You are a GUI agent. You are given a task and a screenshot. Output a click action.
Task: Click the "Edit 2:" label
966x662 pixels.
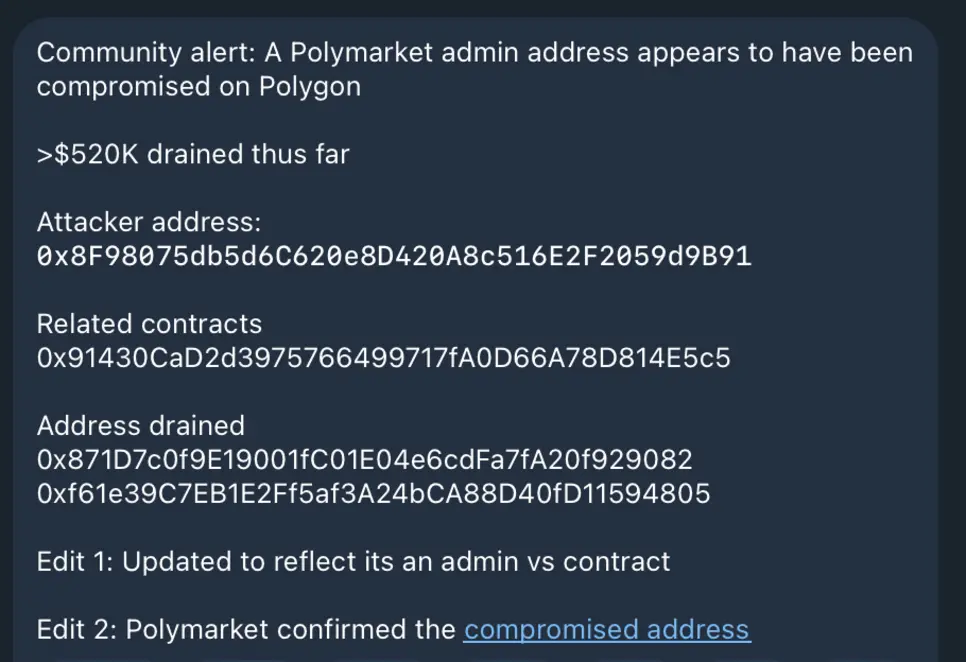coord(76,630)
